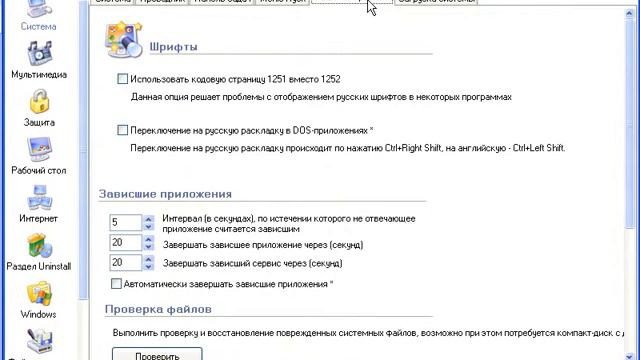The width and height of the screenshot is (640, 360).
Task: Increase seconds before ending hung service
Action: click(x=149, y=259)
